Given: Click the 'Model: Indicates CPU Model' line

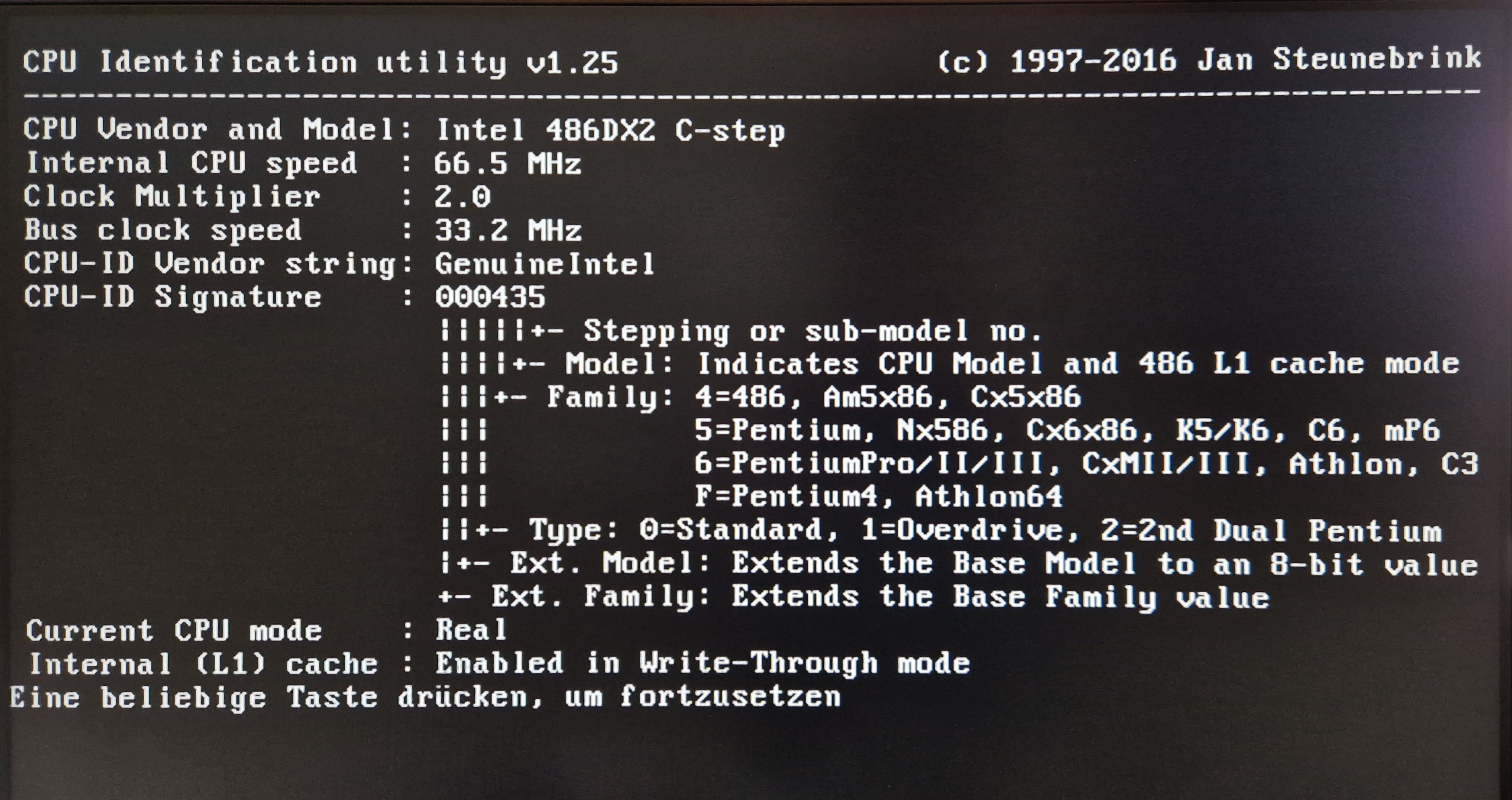Looking at the screenshot, I should click(950, 364).
